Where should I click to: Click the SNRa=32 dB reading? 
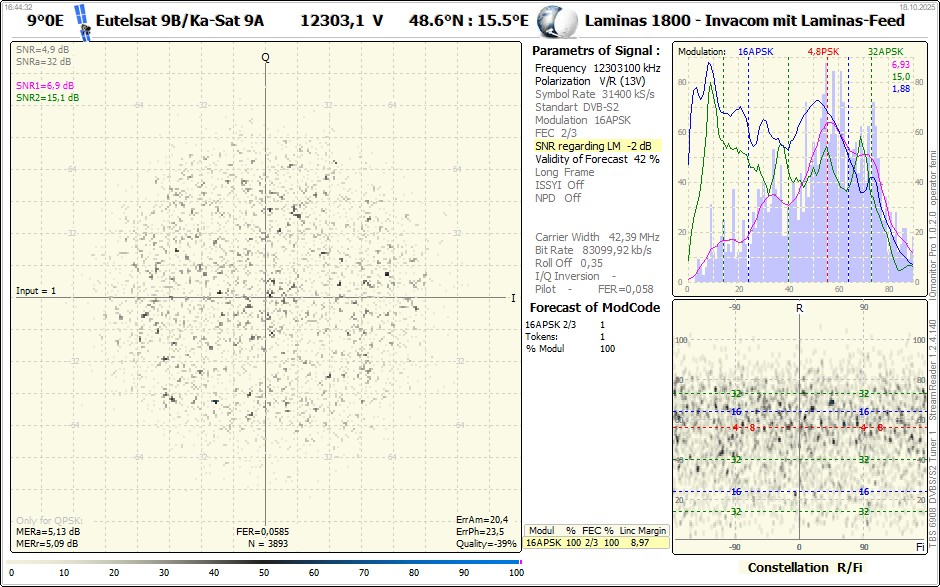44,61
